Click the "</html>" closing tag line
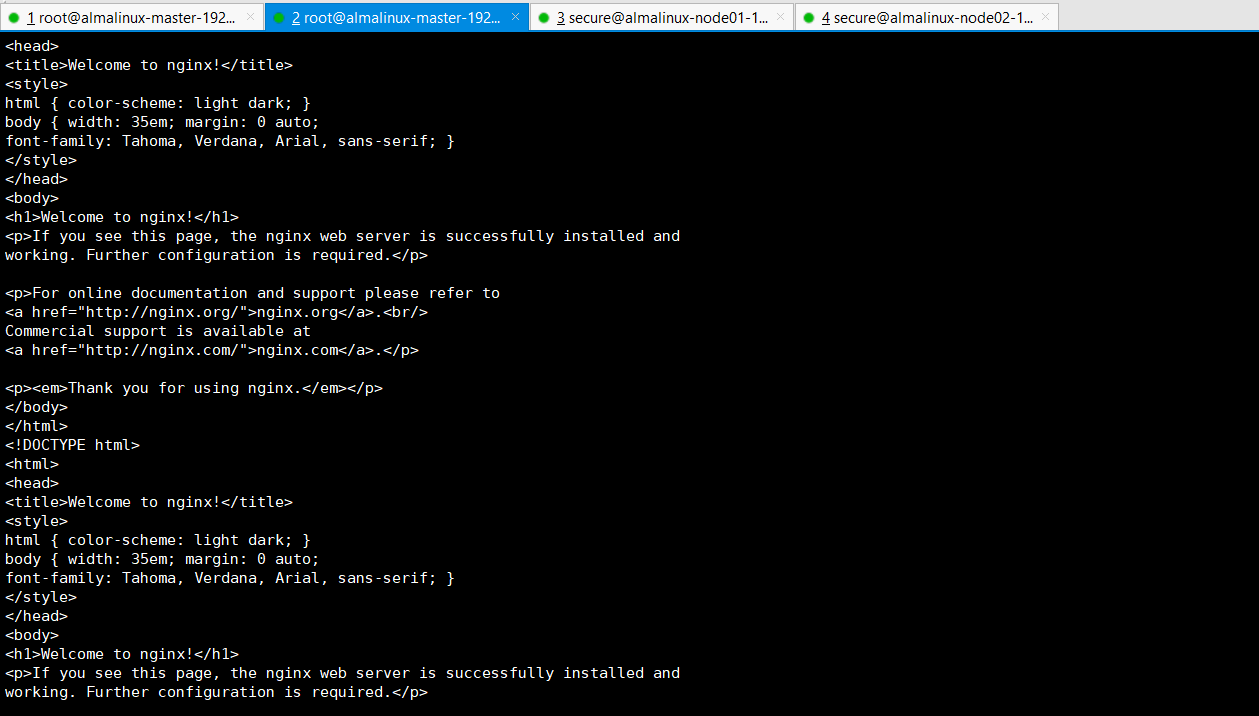 pyautogui.click(x=36, y=426)
